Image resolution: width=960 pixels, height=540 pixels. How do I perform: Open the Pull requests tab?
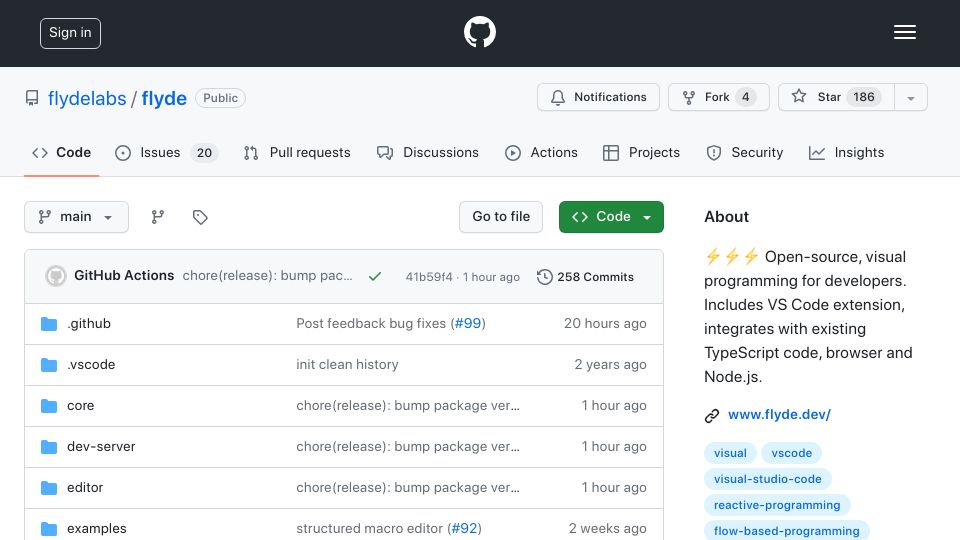[x=297, y=152]
